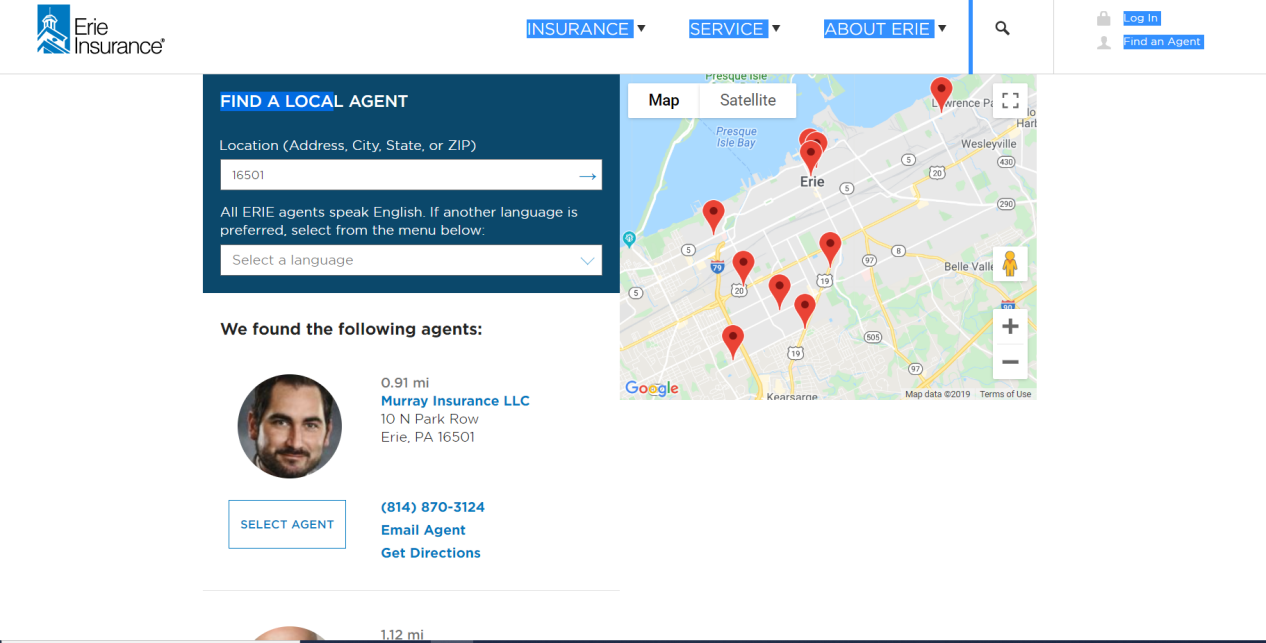
Task: Toggle fullscreen map view
Action: (1010, 100)
